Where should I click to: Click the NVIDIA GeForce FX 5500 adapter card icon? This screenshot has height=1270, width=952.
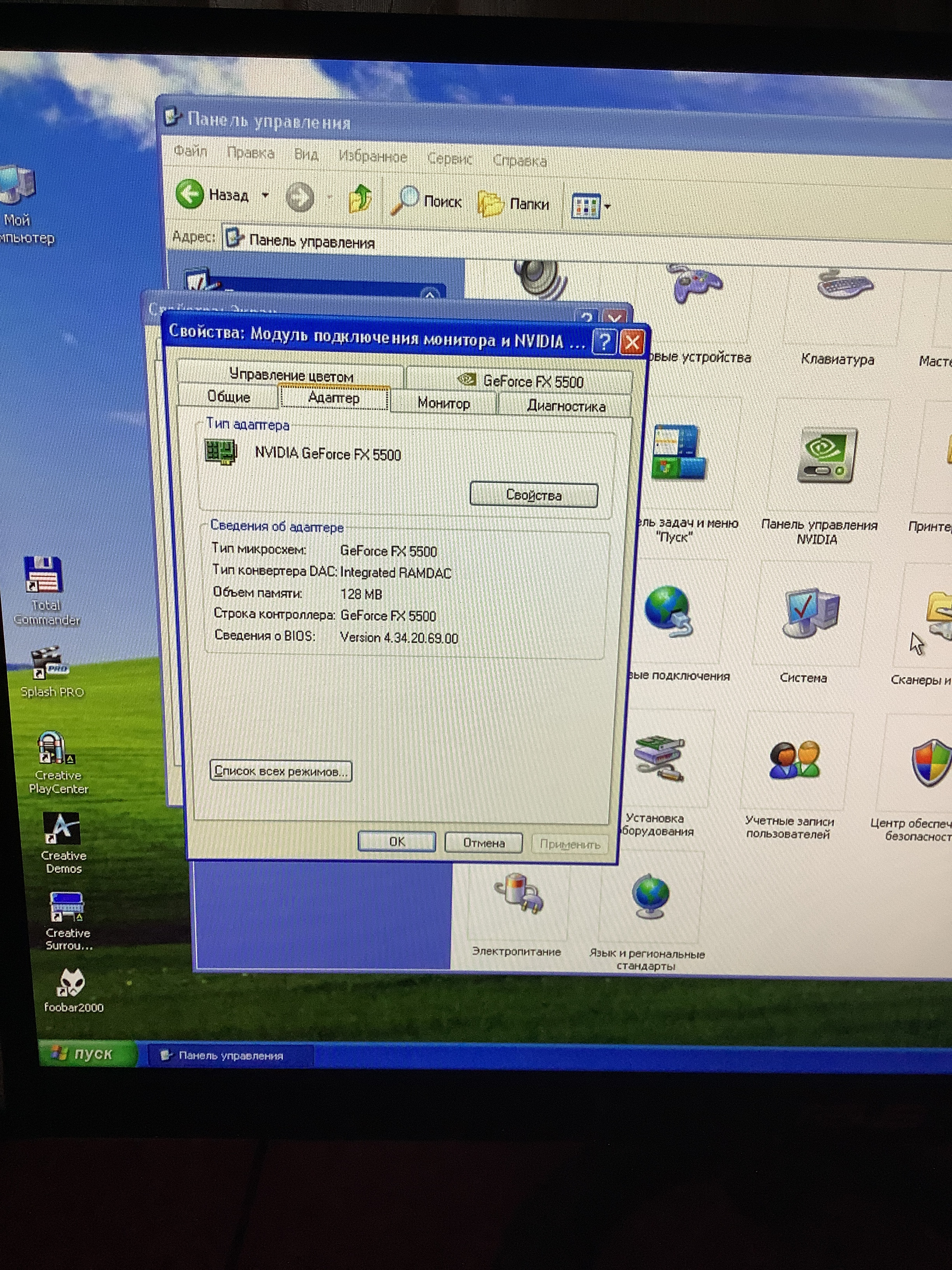point(222,452)
